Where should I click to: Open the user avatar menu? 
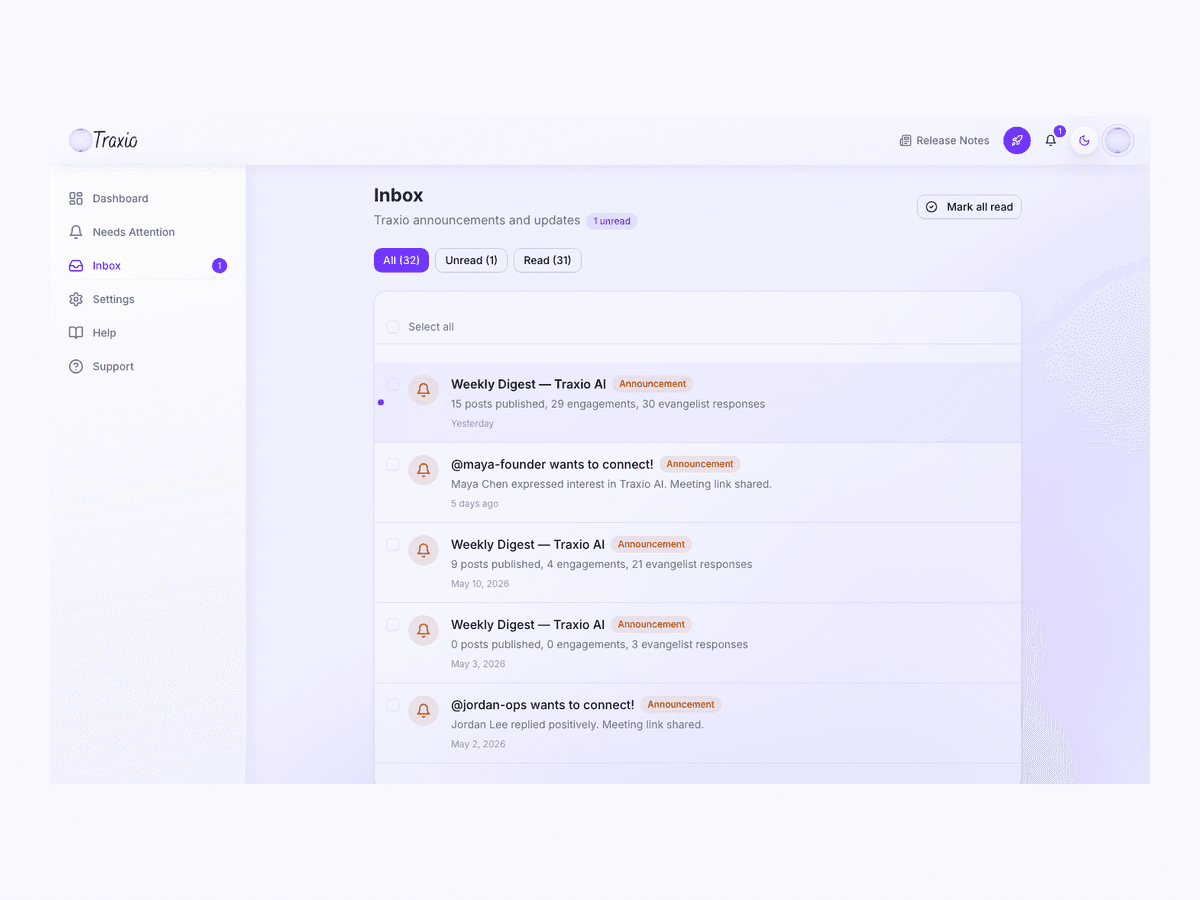1118,140
